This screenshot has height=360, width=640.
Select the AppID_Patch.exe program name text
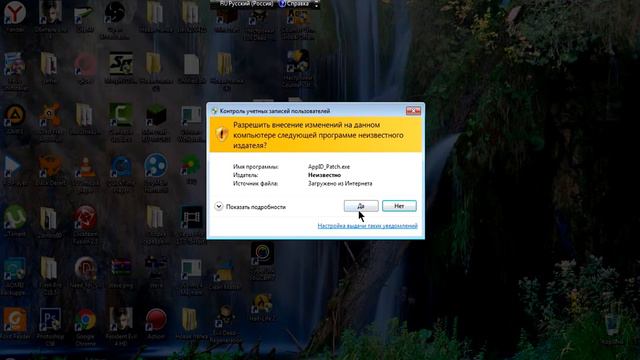coord(329,167)
